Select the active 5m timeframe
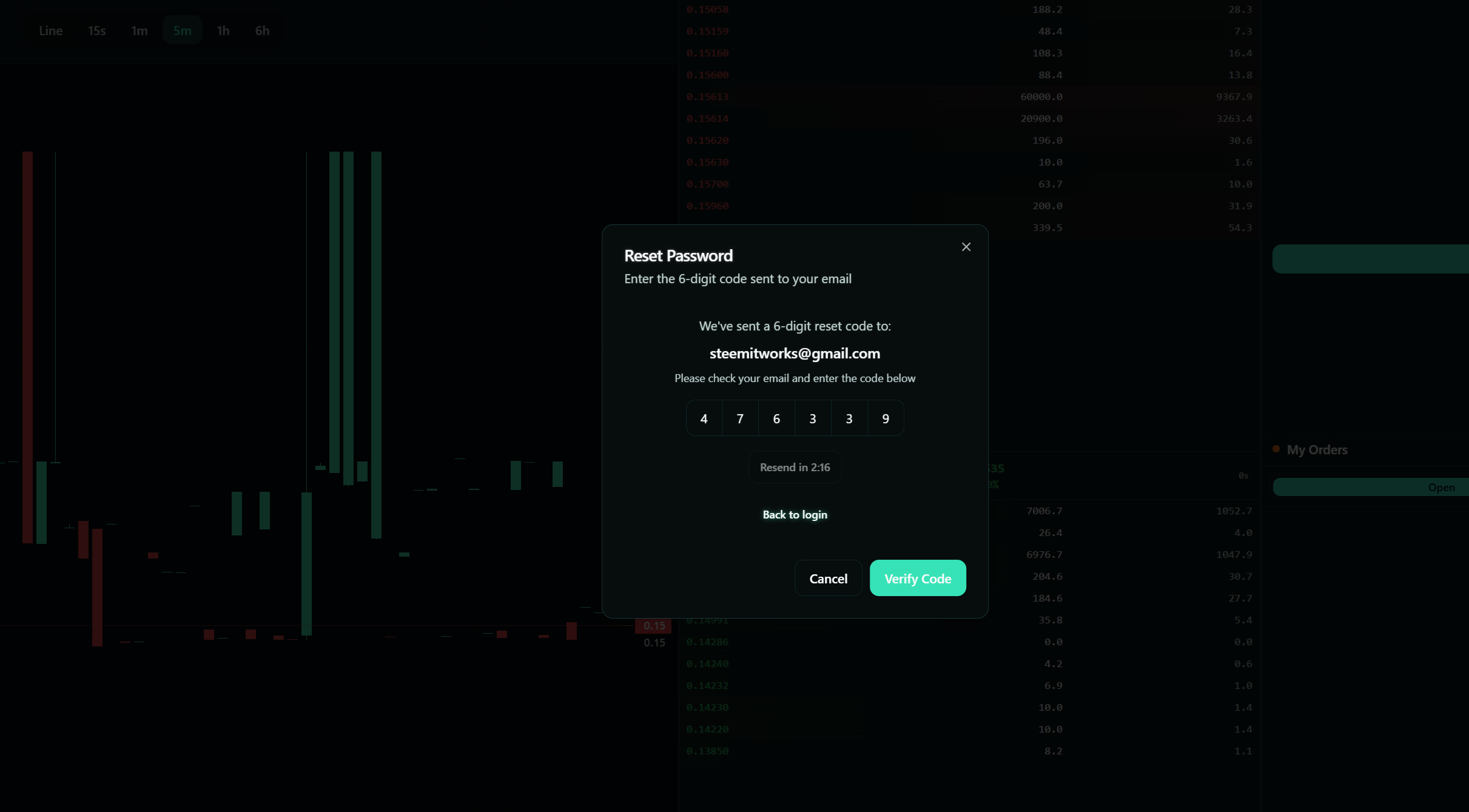The height and width of the screenshot is (812, 1469). (x=182, y=30)
